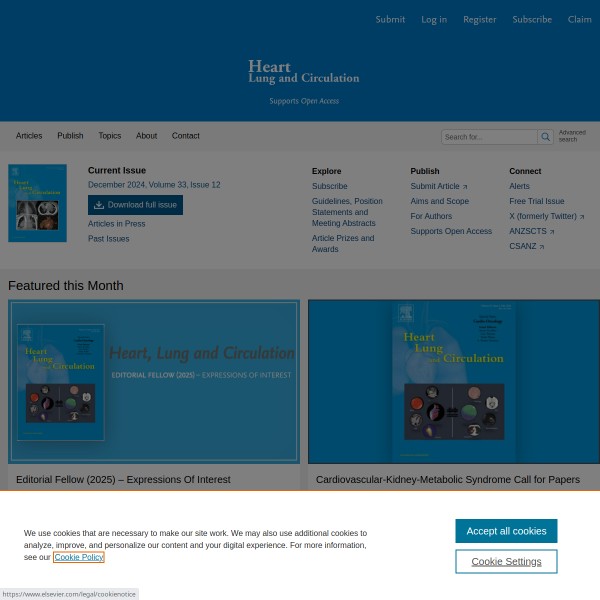
Task: Visit the X (formerly Twitter) link
Action: pyautogui.click(x=546, y=216)
